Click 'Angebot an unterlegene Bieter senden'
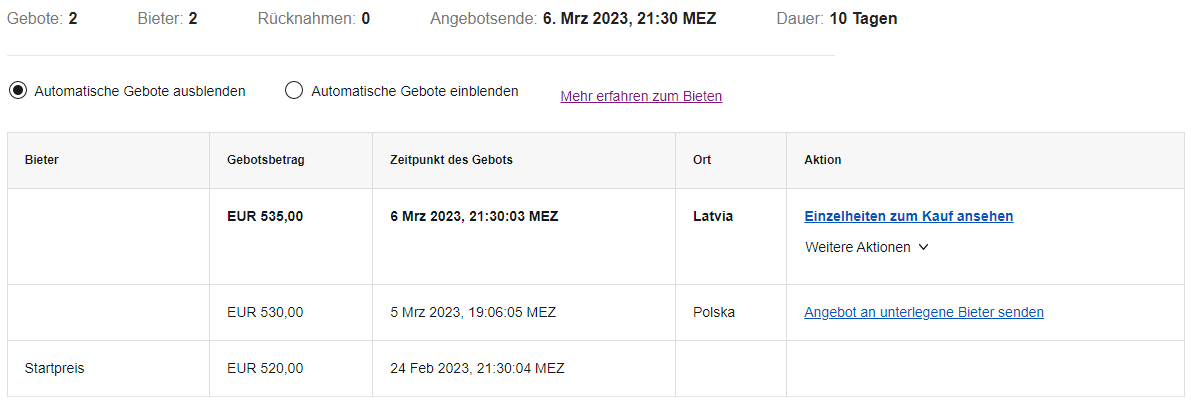This screenshot has height=405, width=1194. pos(924,312)
